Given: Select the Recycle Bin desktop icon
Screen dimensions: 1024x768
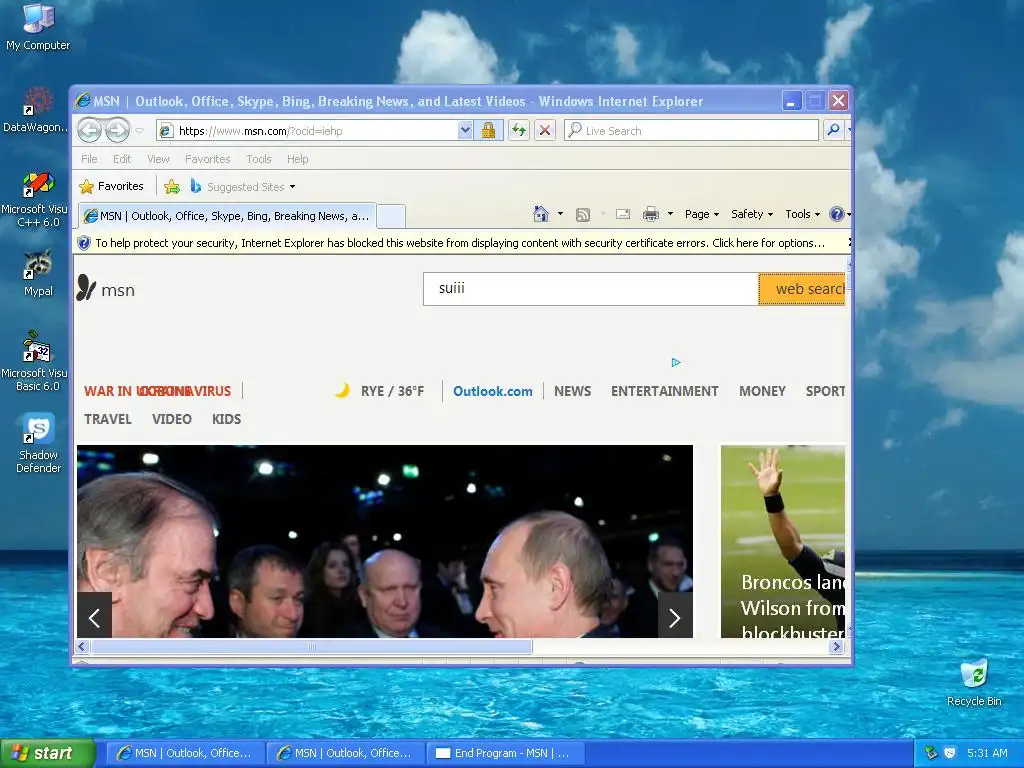Looking at the screenshot, I should [974, 683].
